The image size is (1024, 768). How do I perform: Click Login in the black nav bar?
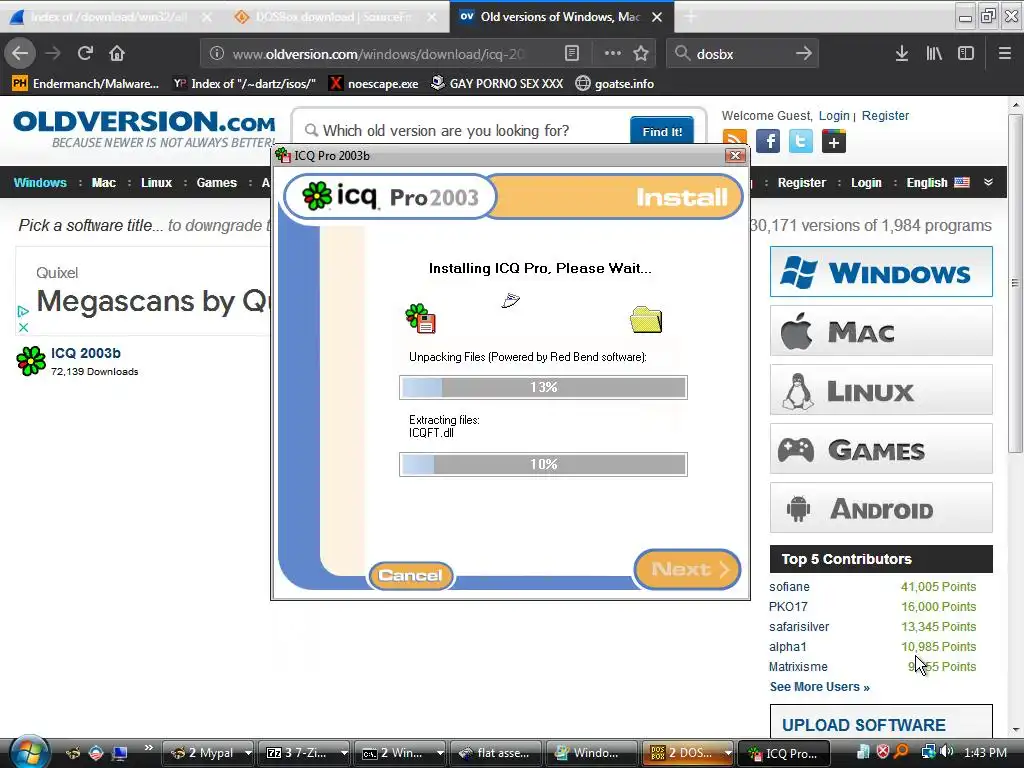click(x=866, y=182)
